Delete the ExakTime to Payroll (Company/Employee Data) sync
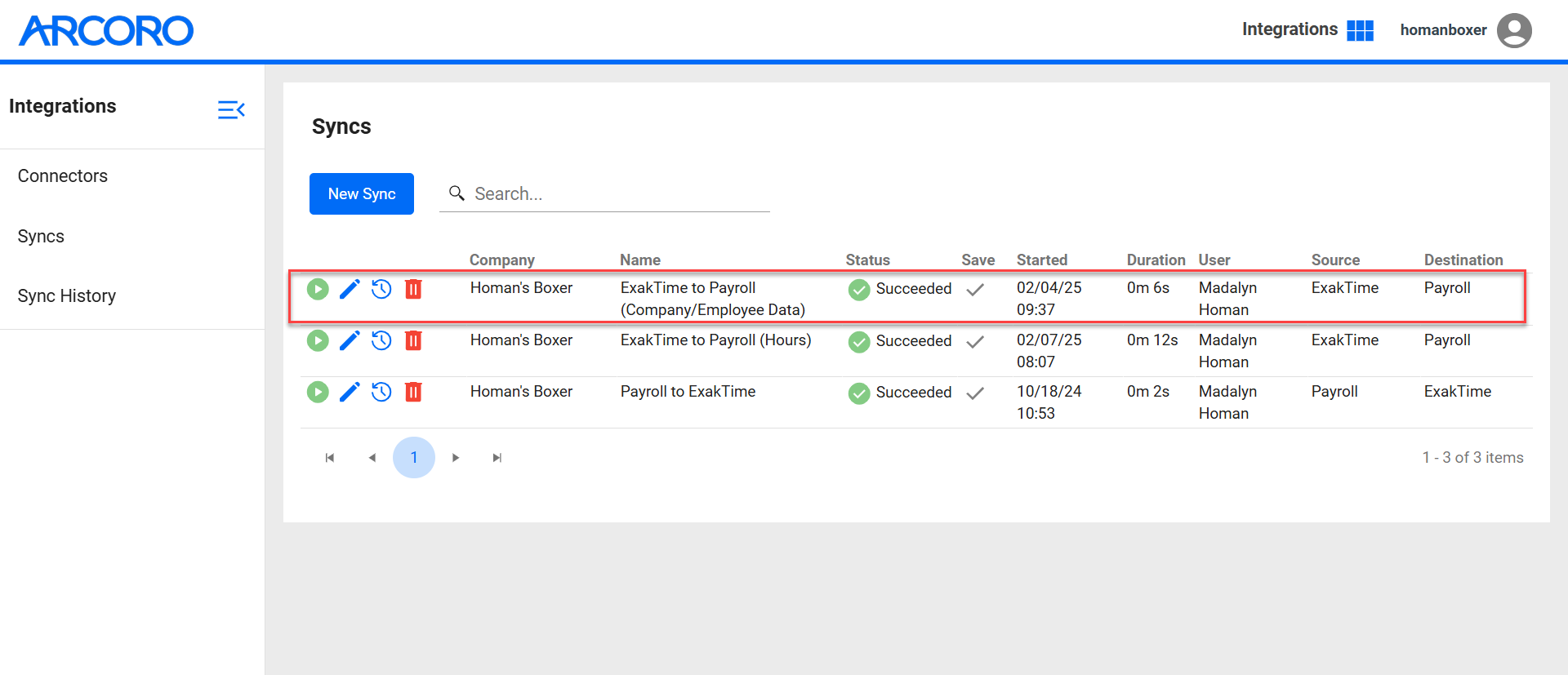 pos(413,289)
